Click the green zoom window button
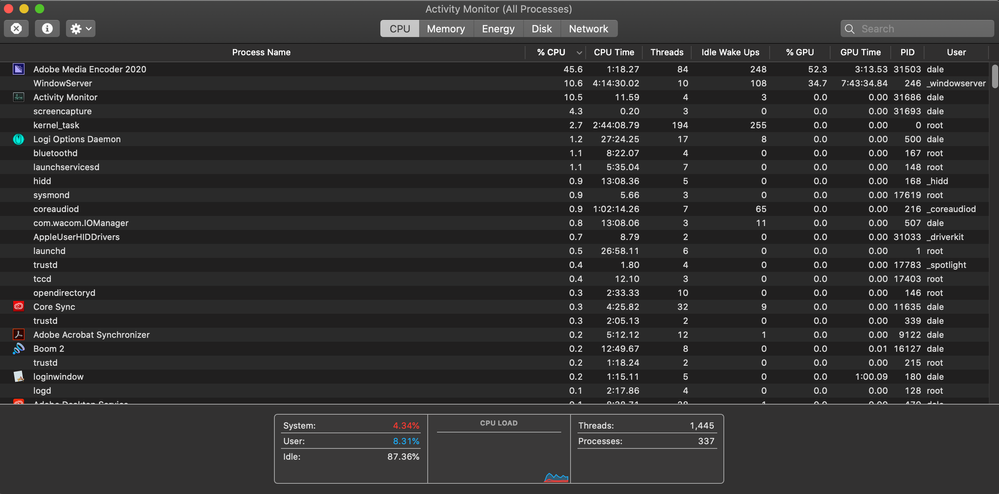 click(x=40, y=9)
